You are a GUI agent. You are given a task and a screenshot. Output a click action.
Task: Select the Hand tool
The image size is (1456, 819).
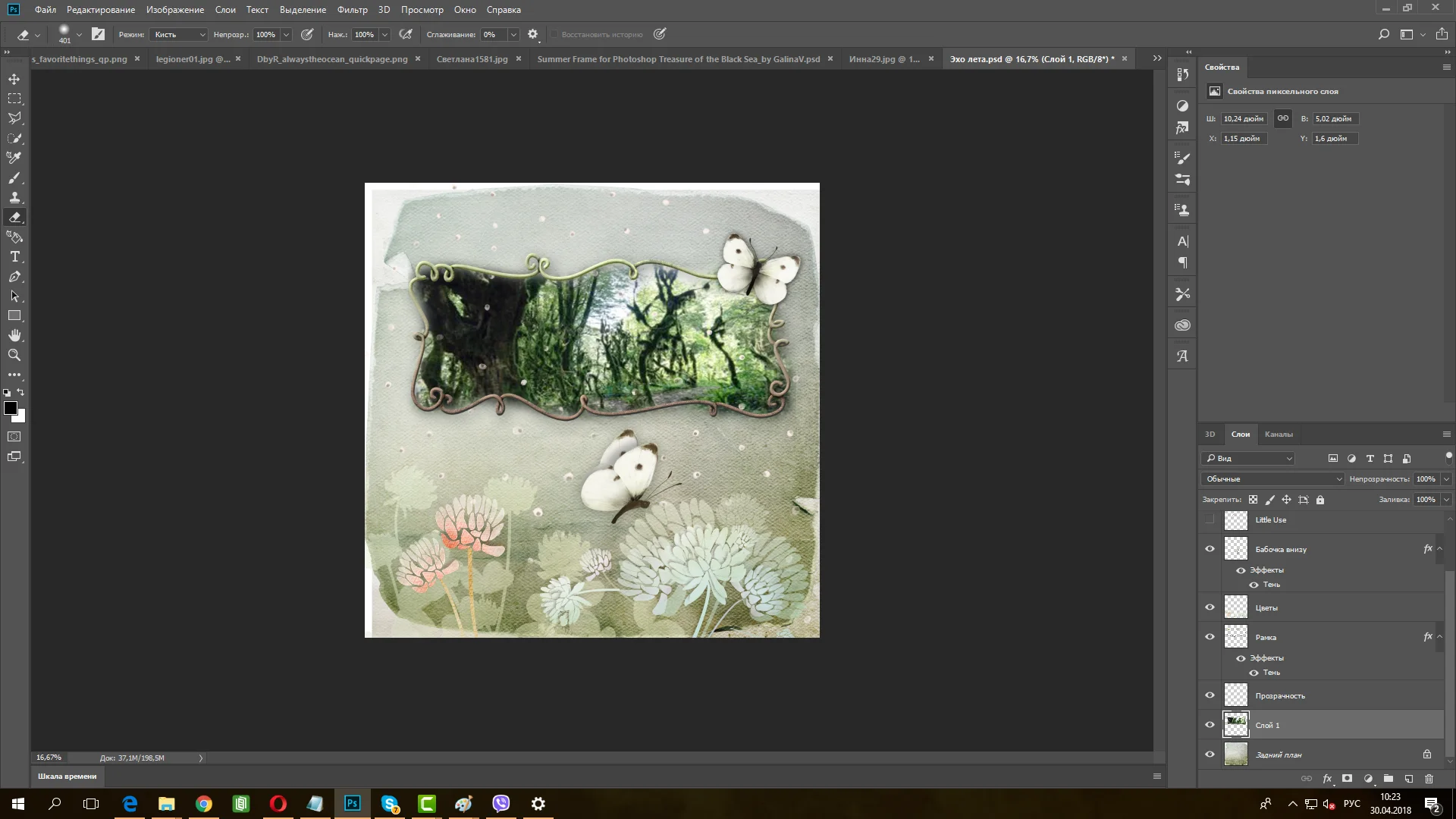[14, 335]
